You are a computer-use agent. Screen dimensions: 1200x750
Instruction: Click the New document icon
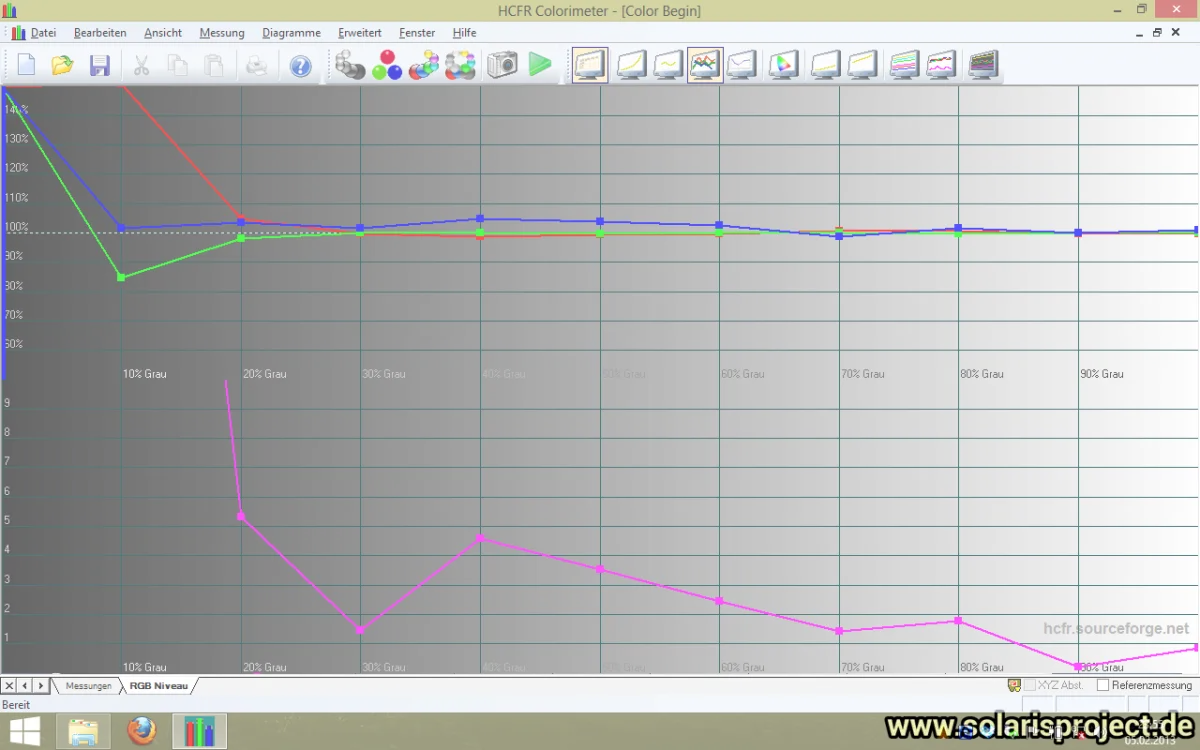(x=26, y=65)
